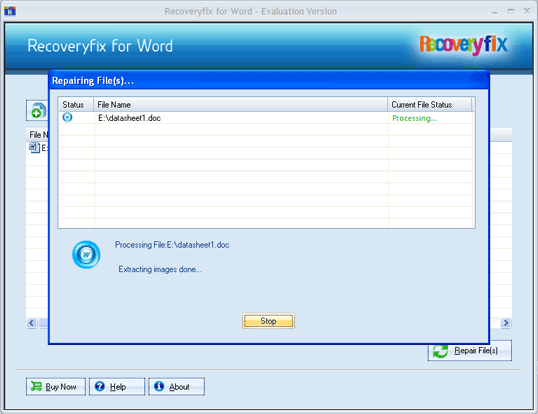538x414 pixels.
Task: Sort by the File Name column header
Action: [241, 105]
